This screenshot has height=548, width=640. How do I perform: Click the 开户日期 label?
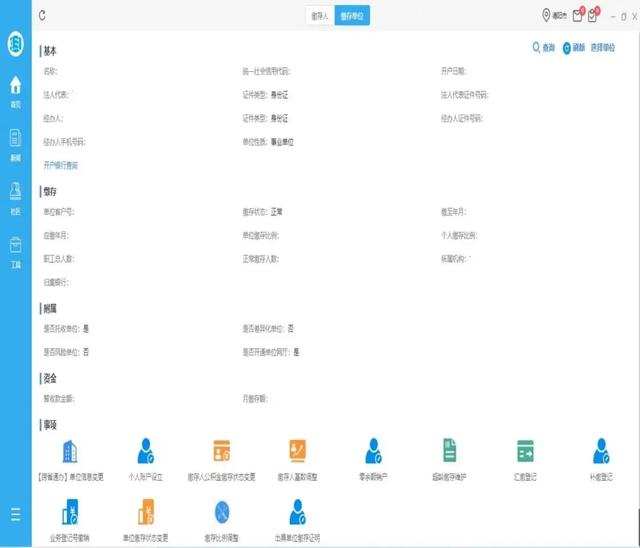click(453, 71)
